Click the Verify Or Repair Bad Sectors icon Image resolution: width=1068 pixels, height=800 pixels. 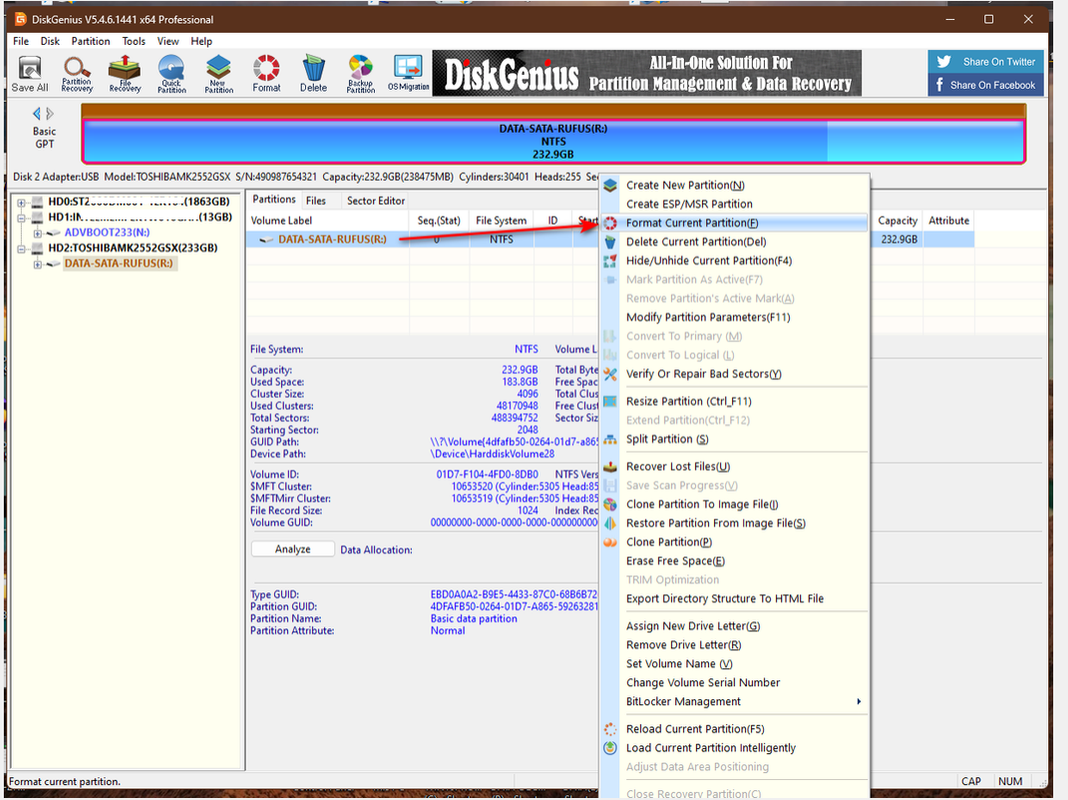610,374
